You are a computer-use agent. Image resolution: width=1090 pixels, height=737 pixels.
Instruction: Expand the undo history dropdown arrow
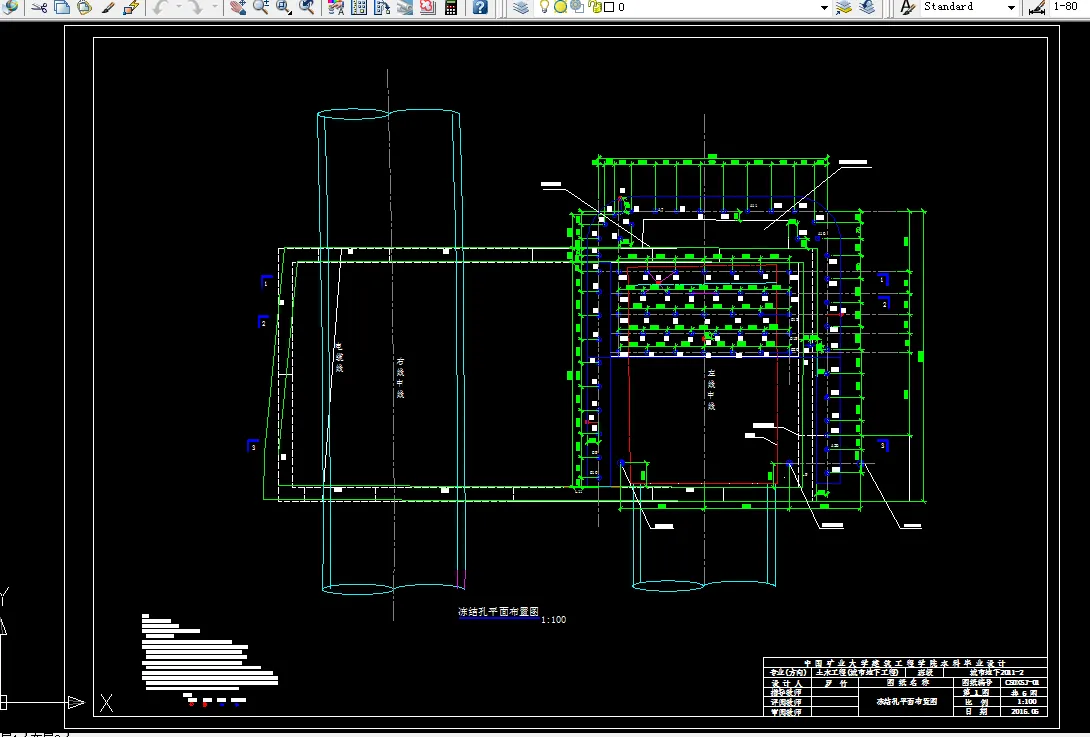tap(178, 7)
